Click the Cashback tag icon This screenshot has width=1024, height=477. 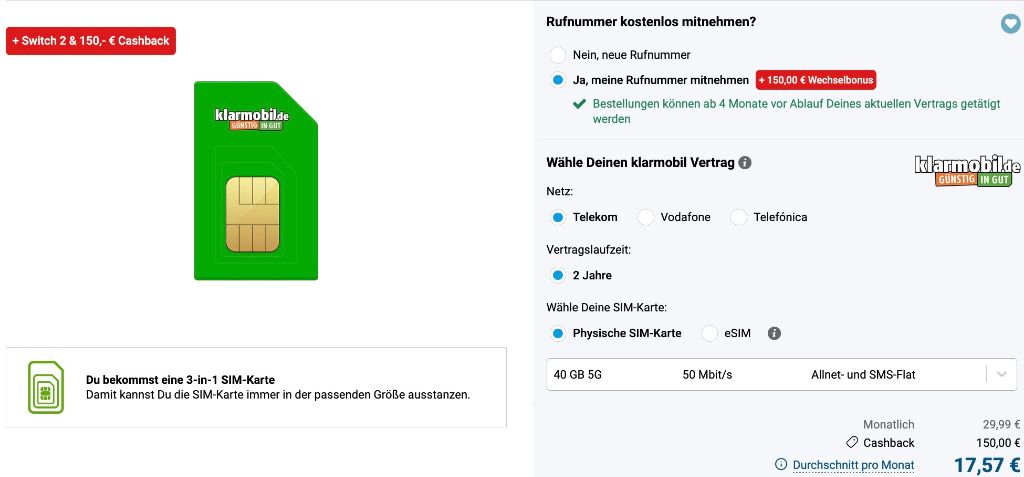(852, 442)
